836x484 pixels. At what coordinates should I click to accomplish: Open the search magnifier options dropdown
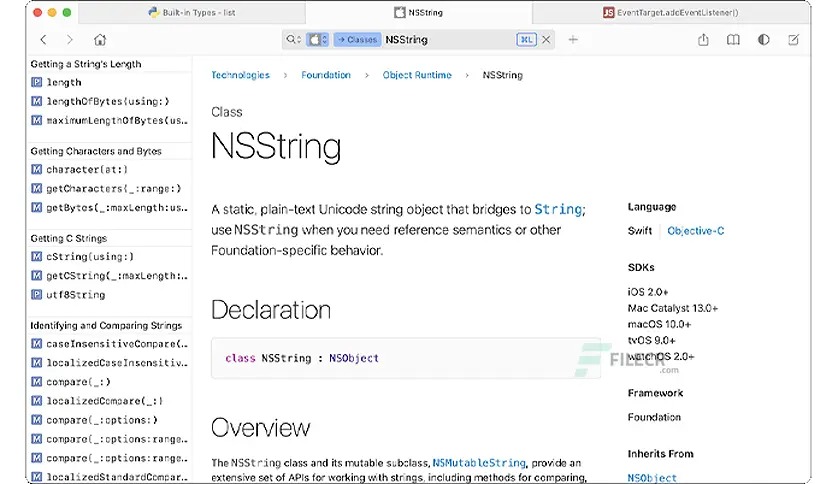(293, 40)
